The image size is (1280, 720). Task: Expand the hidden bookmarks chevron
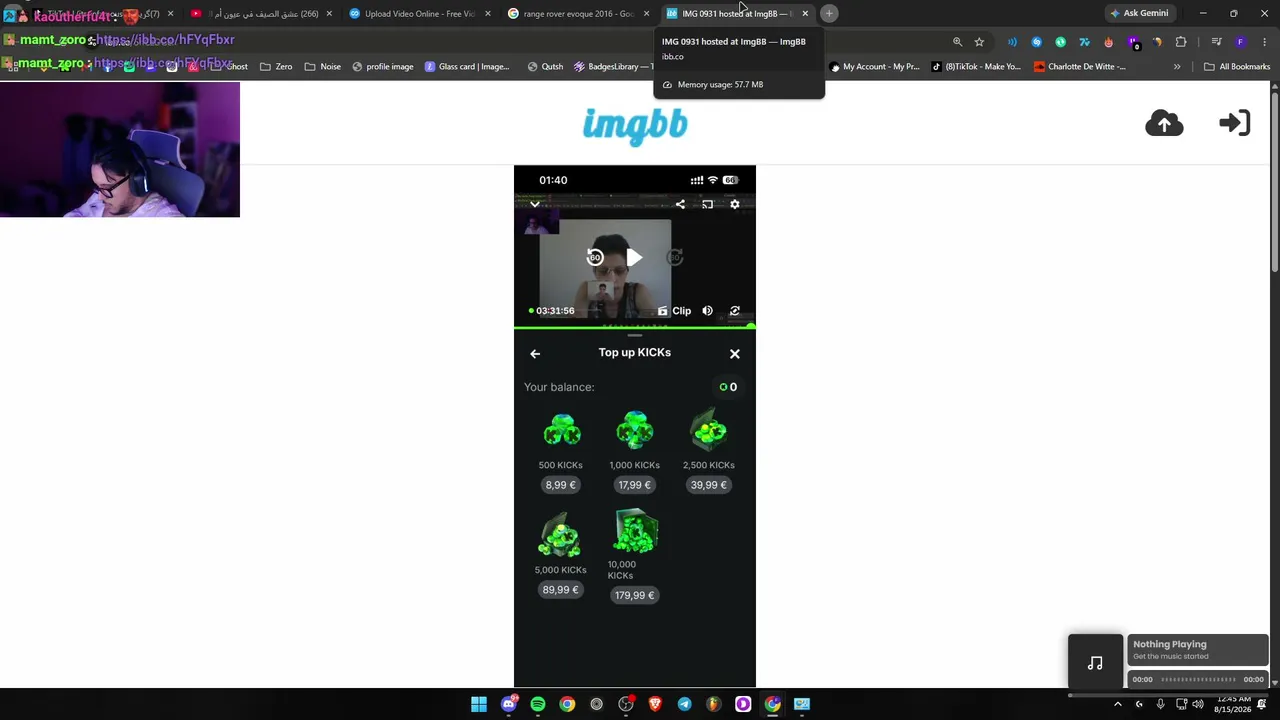pyautogui.click(x=1177, y=67)
